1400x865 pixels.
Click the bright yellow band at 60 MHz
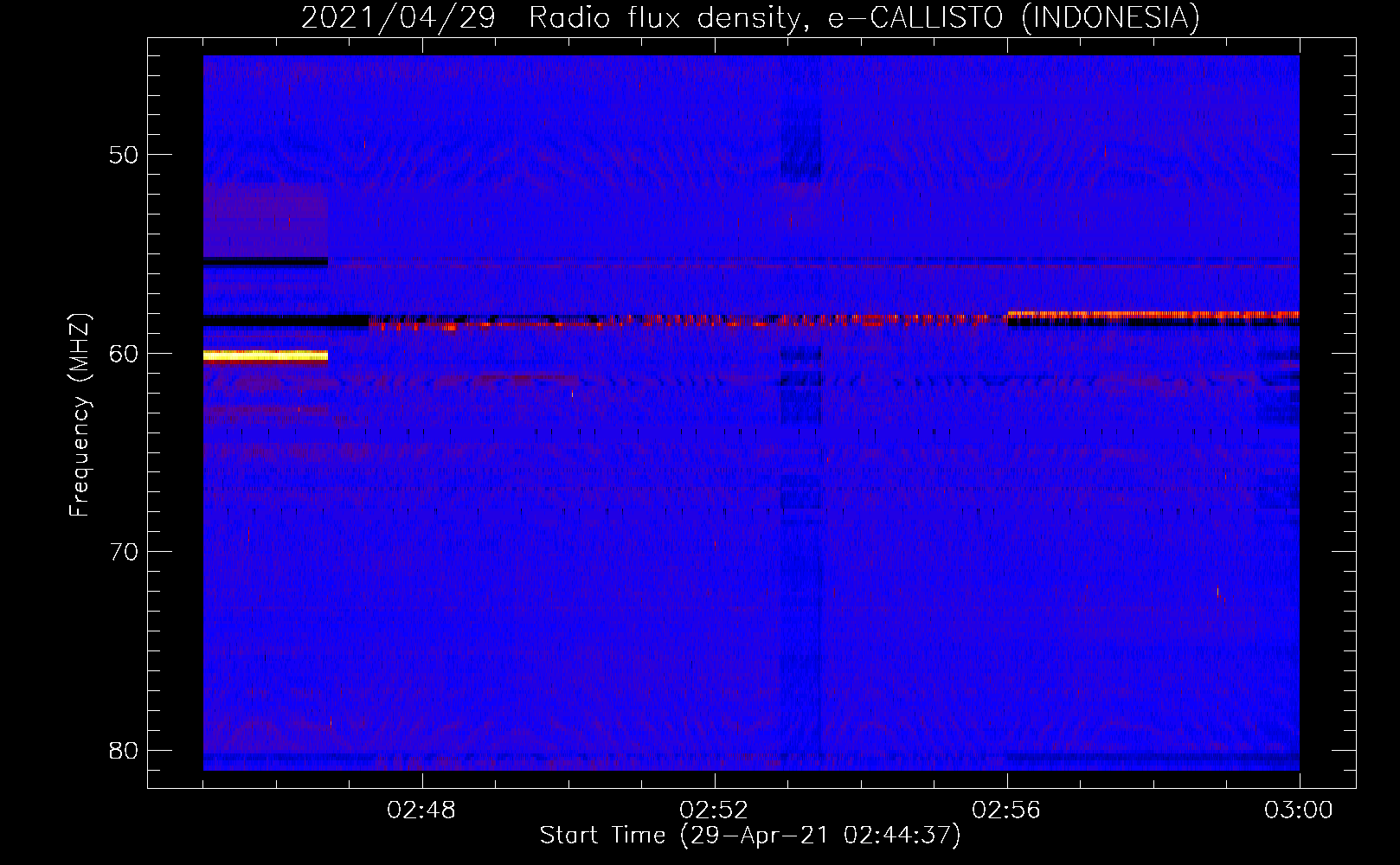click(266, 356)
